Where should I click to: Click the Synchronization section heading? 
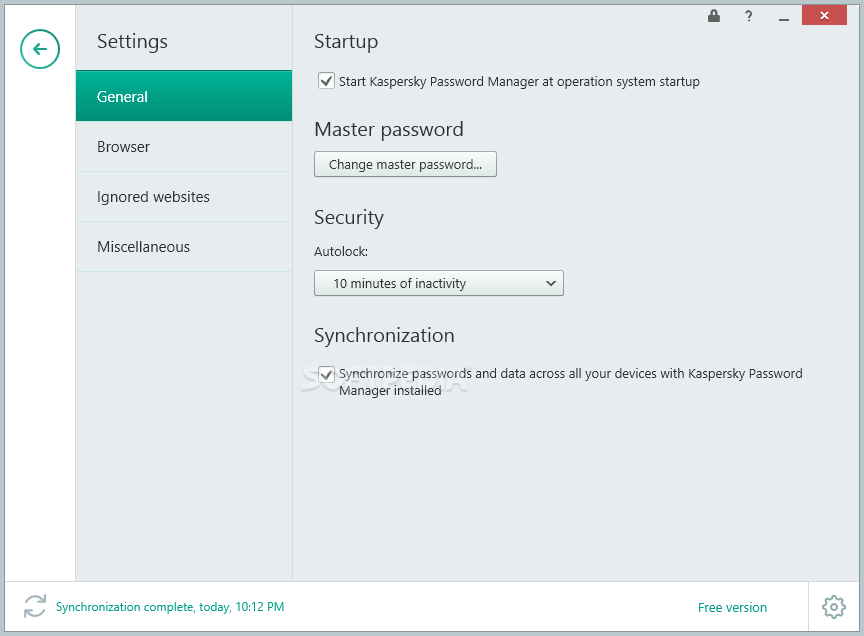[x=384, y=336]
